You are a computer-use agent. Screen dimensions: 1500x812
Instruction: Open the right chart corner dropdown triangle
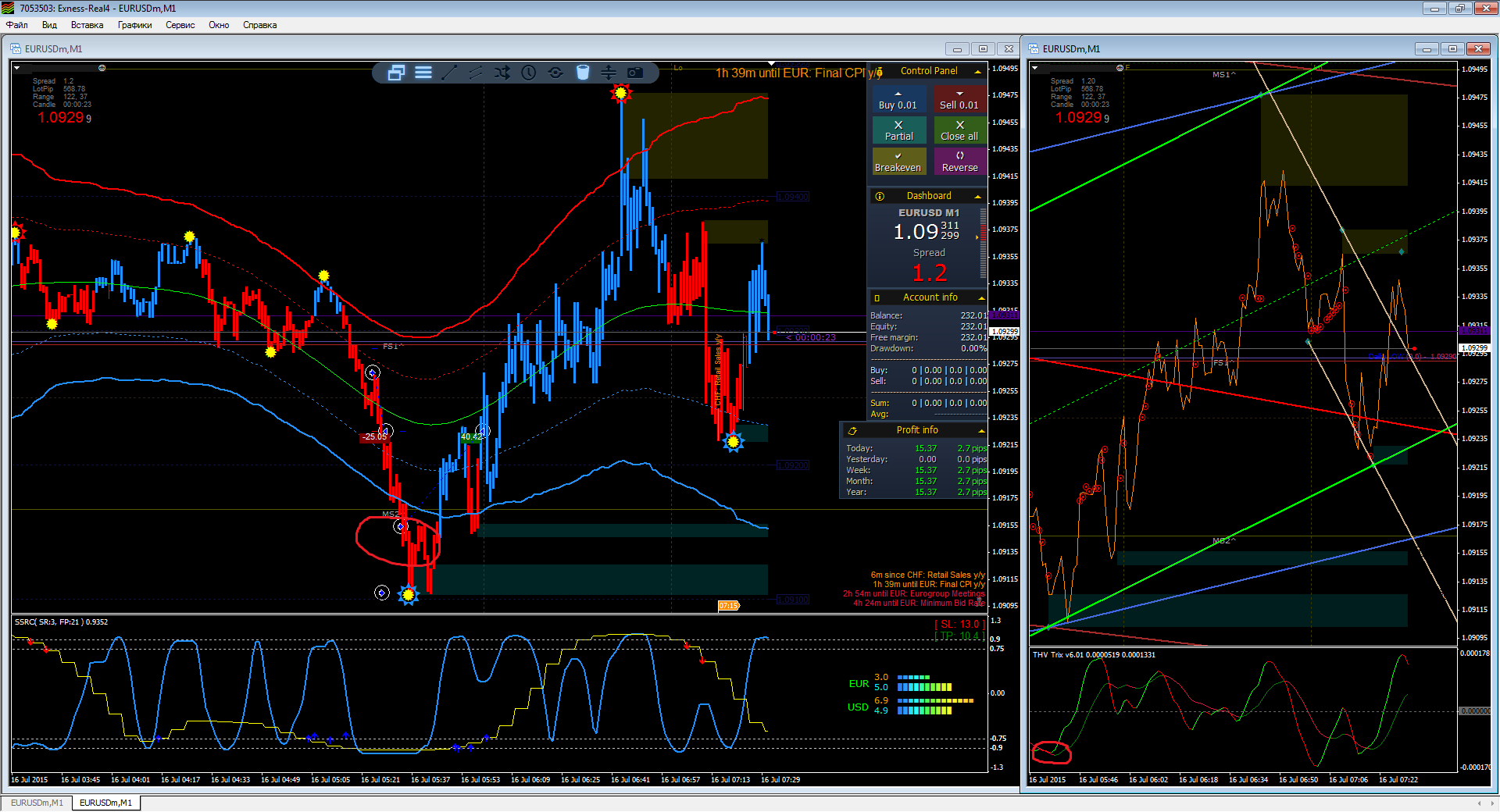[x=1035, y=68]
